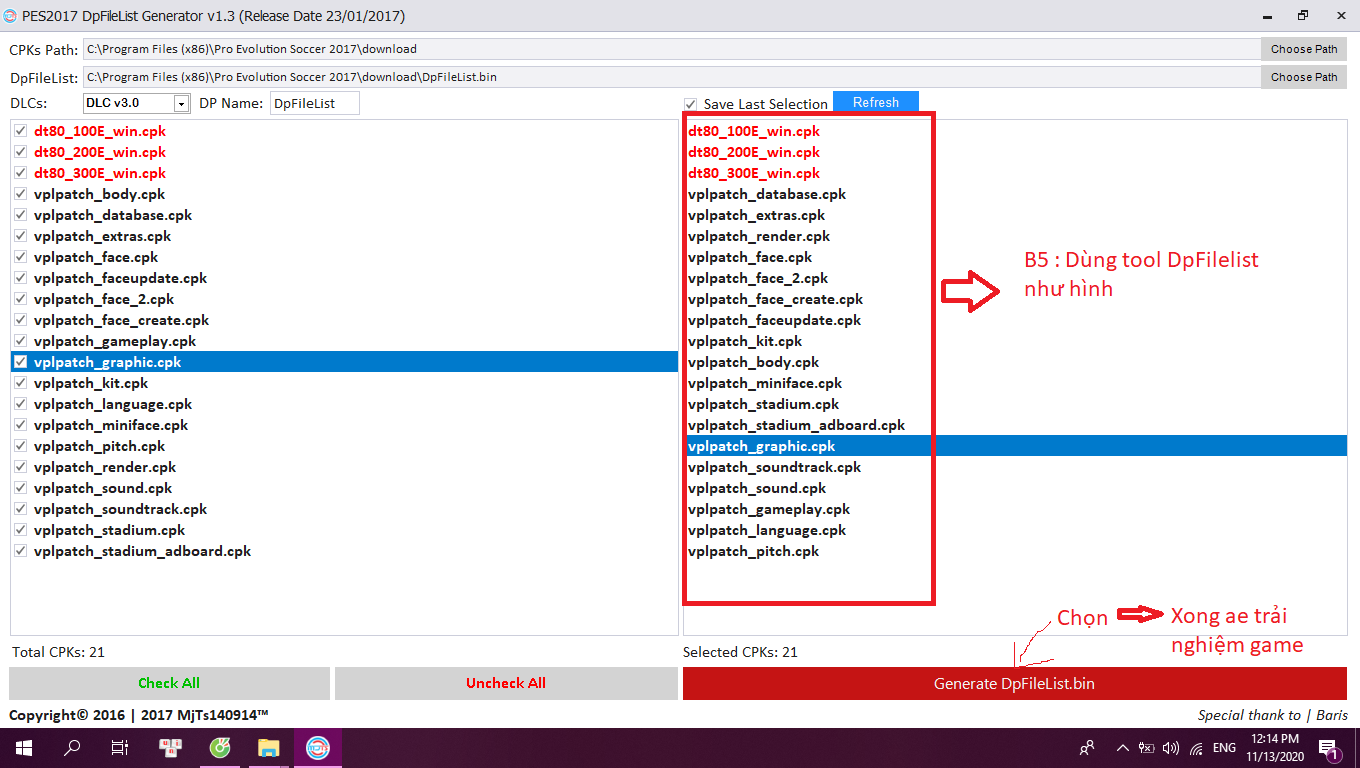1360x768 pixels.
Task: Select vplpatch_gameplay.cpk in right list
Action: 769,509
